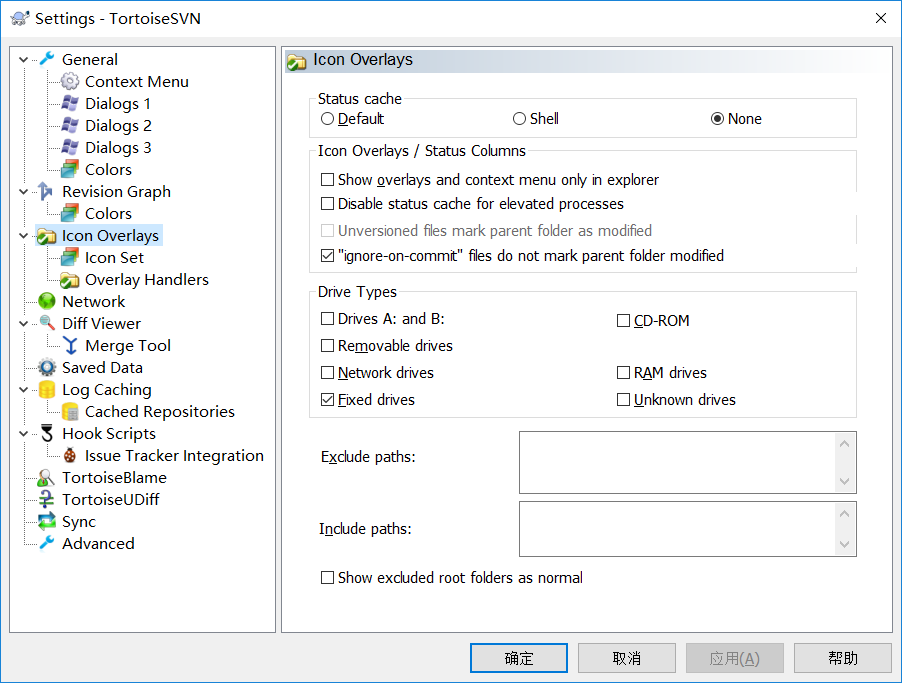Click the Cached Repositories icon
Viewport: 902px width, 683px height.
coord(70,411)
